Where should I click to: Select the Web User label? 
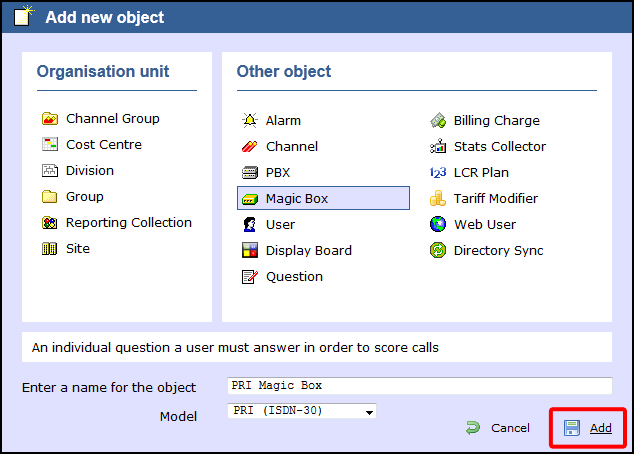[x=485, y=224]
